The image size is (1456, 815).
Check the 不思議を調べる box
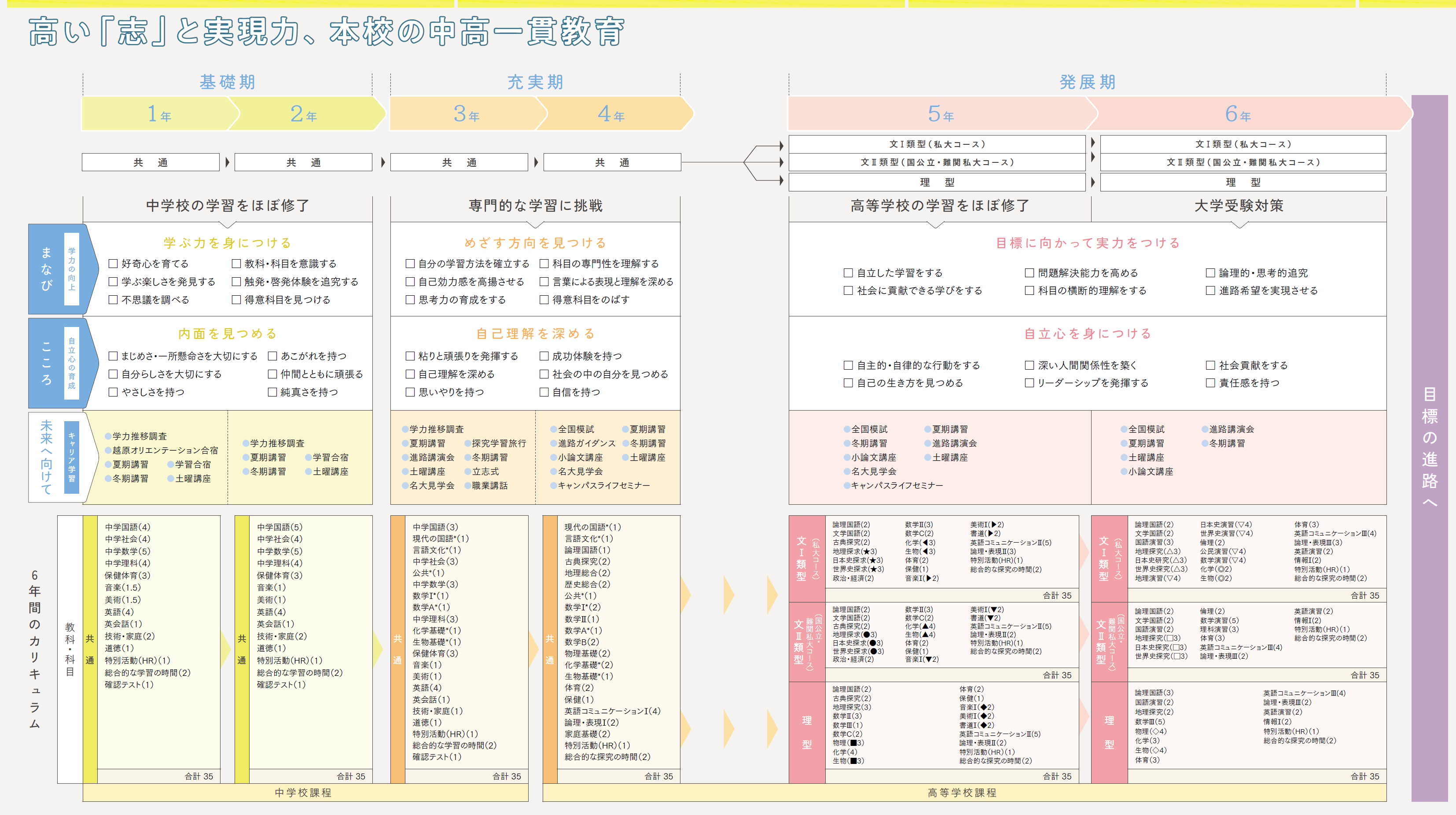point(113,300)
